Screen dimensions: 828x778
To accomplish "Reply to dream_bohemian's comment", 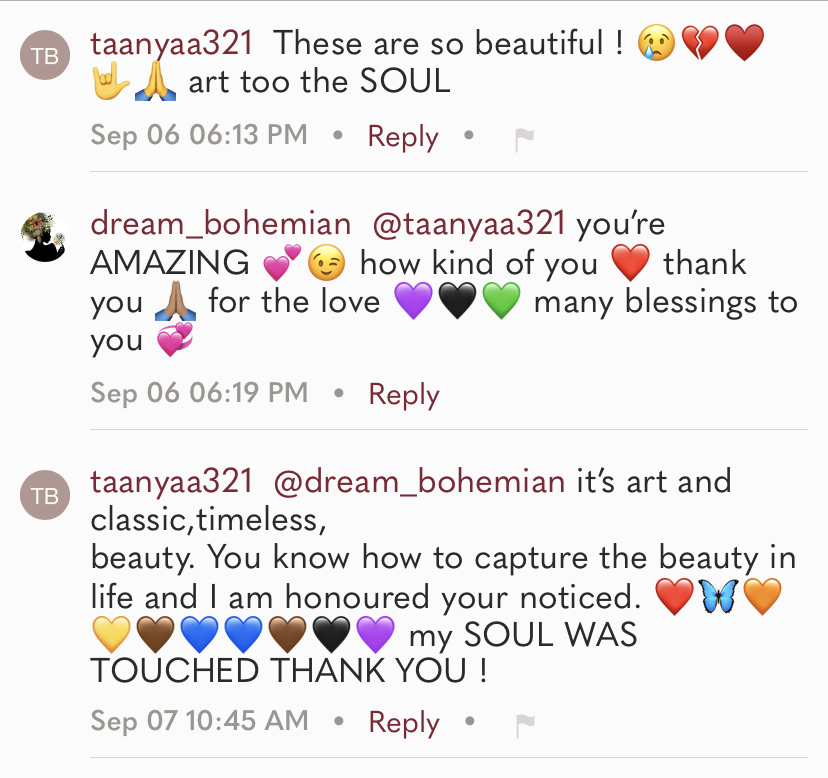I will (x=404, y=394).
